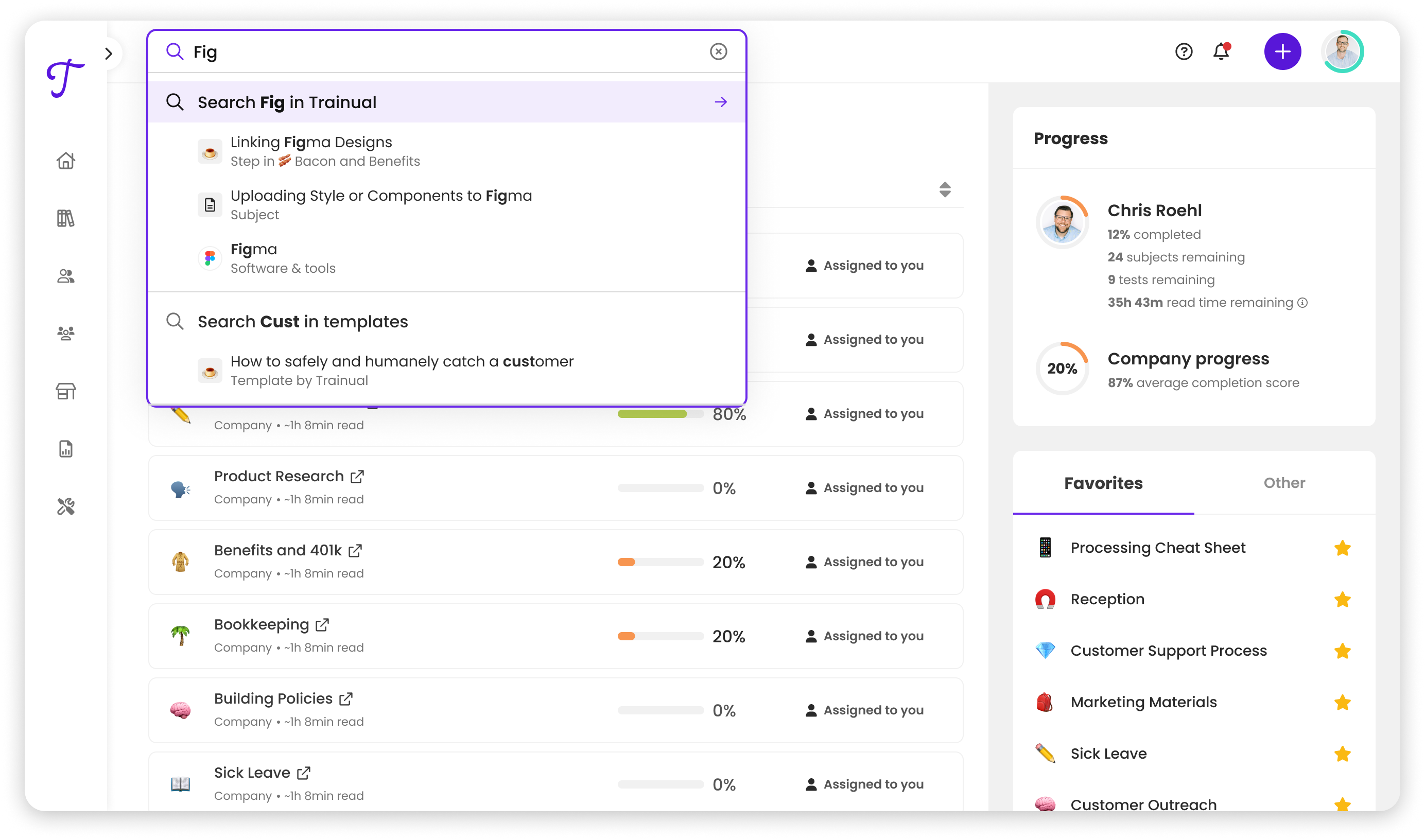Open the reports document sidebar icon
Image resolution: width=1425 pixels, height=840 pixels.
tap(66, 449)
